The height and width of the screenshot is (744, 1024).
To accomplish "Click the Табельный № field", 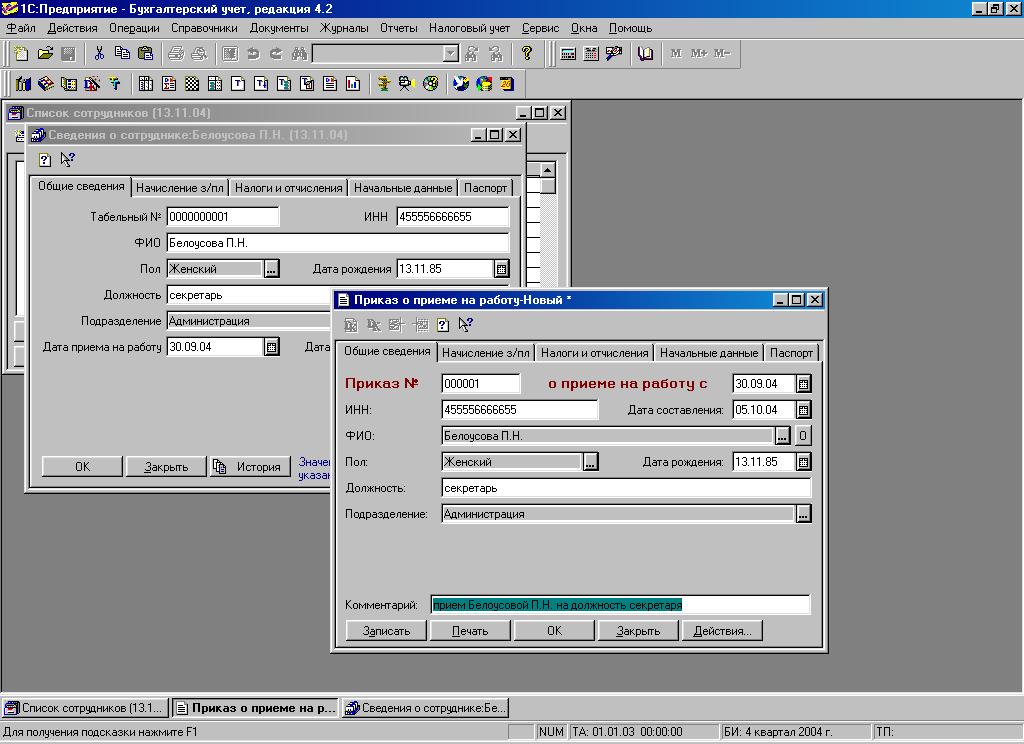I will click(x=223, y=217).
